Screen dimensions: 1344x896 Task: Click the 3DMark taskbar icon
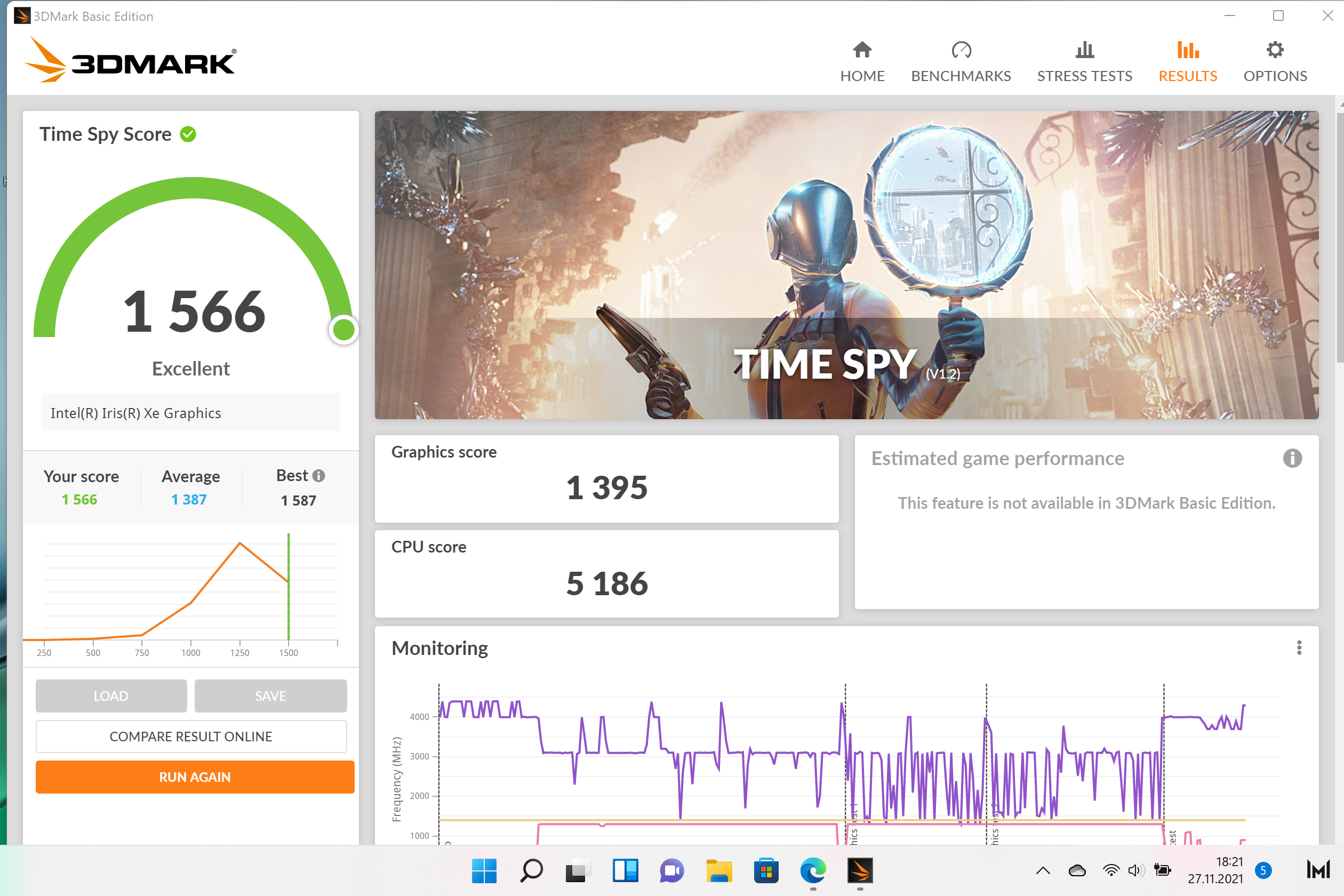pos(859,870)
